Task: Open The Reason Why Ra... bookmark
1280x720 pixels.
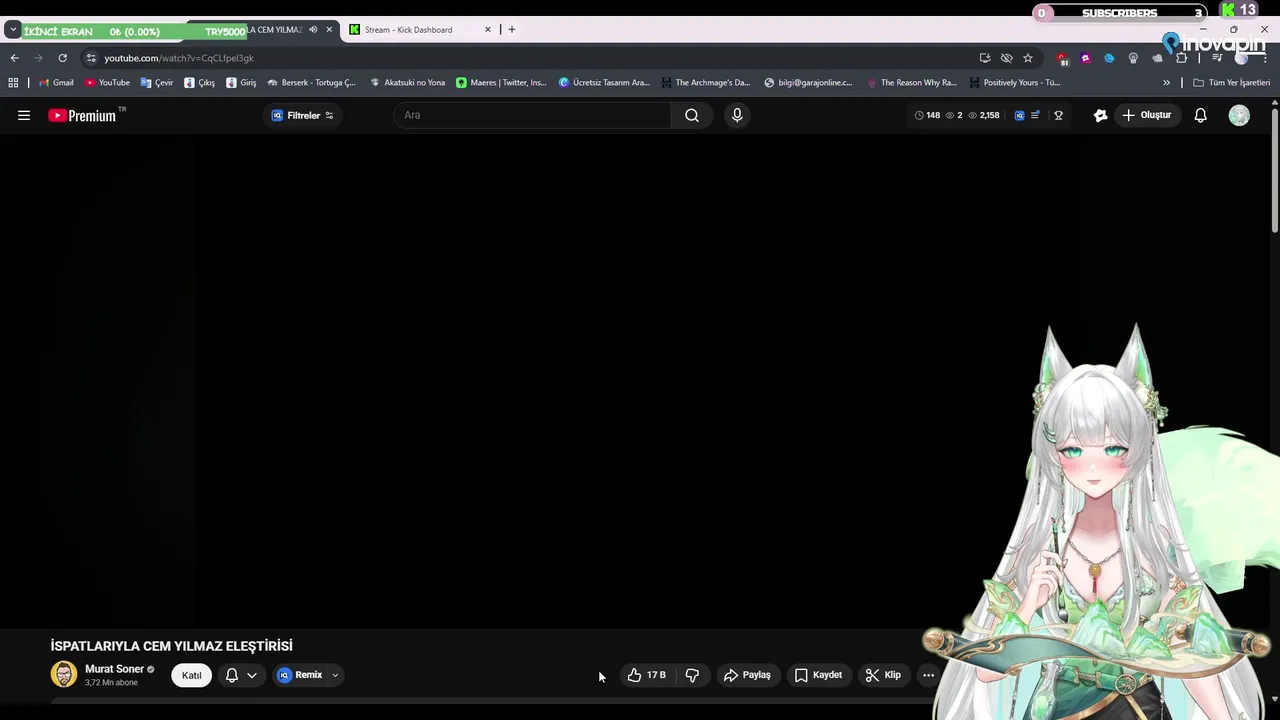Action: [912, 83]
